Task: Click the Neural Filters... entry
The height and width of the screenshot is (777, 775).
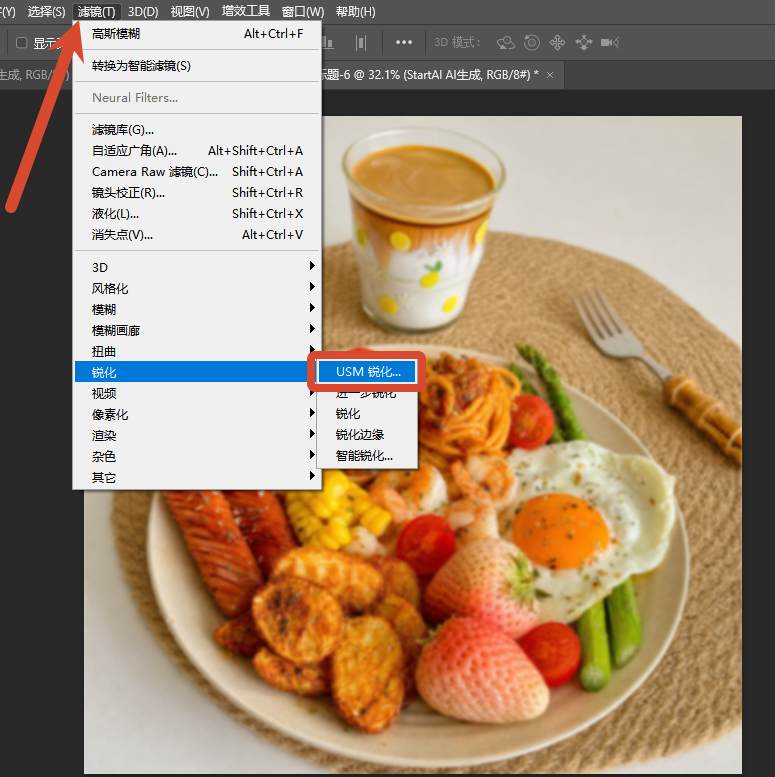Action: [197, 98]
